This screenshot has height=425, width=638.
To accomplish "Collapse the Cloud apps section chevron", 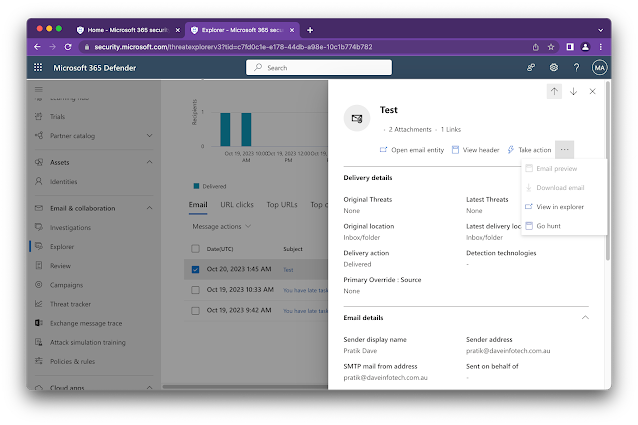I will pyautogui.click(x=149, y=387).
